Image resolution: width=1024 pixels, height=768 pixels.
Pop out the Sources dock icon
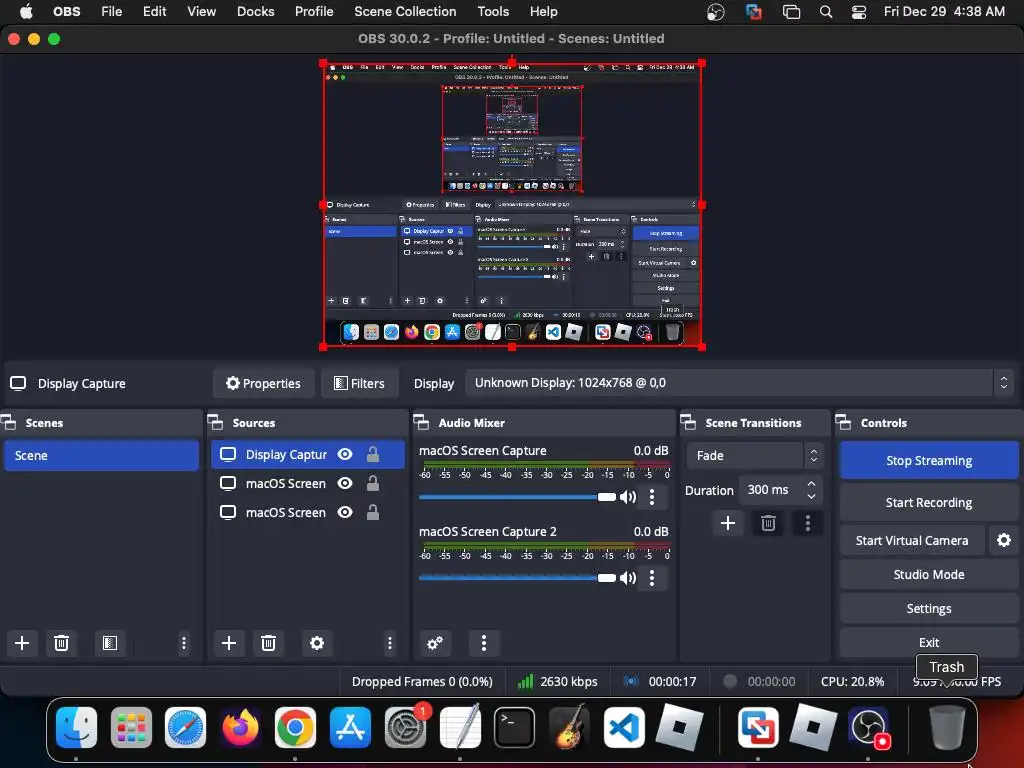click(216, 423)
